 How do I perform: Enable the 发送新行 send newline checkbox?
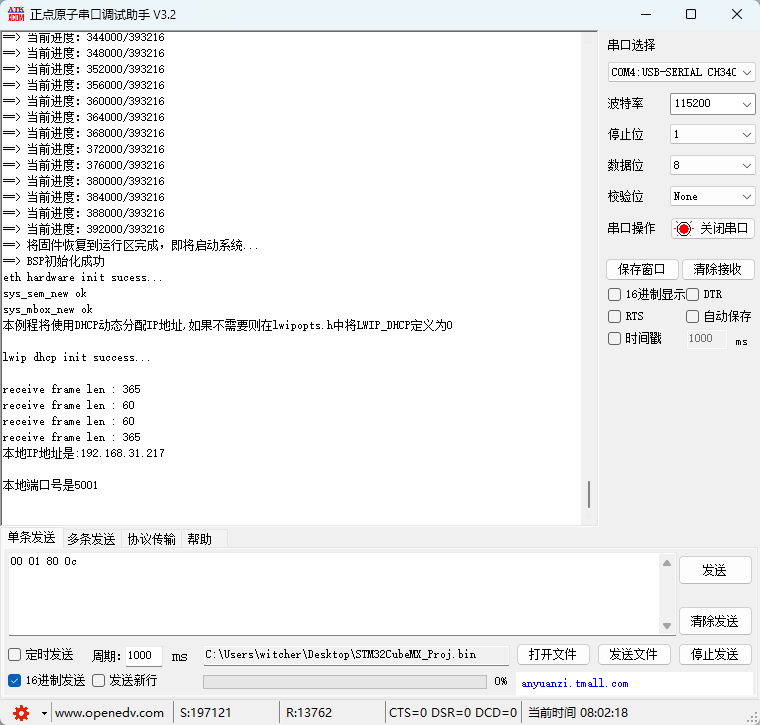[x=98, y=680]
